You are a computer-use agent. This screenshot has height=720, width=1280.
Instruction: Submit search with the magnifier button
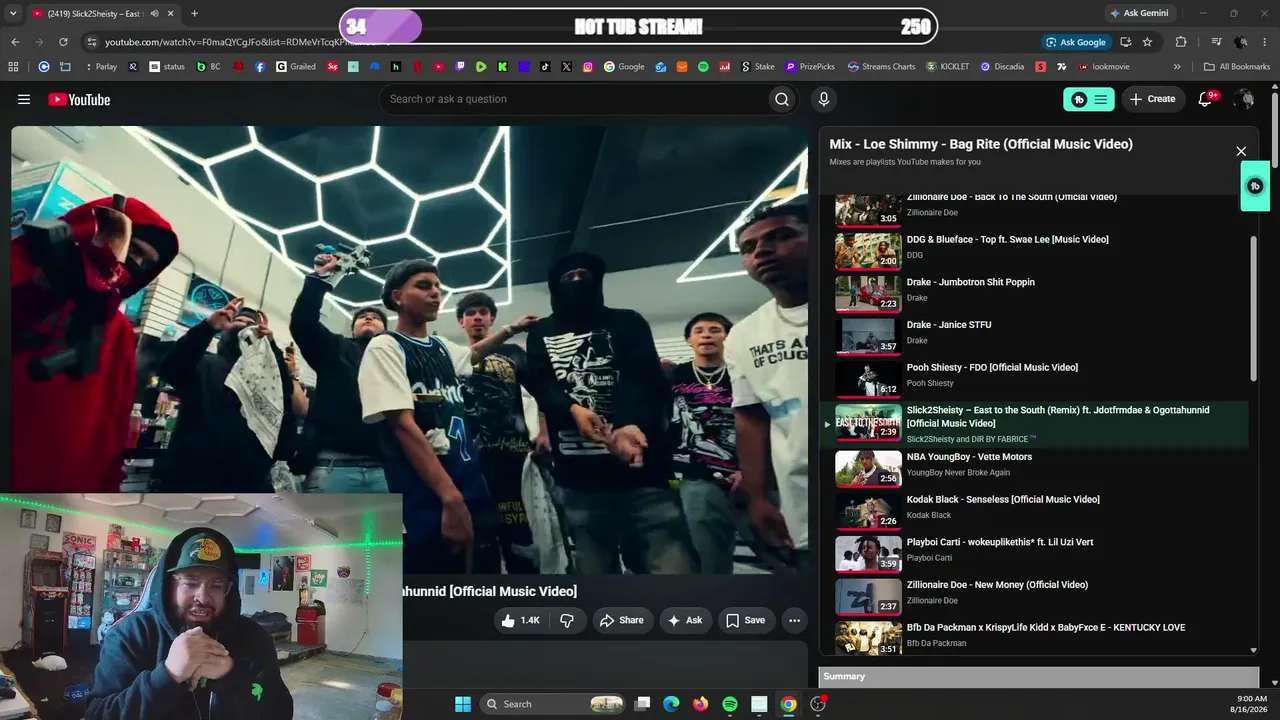coord(782,99)
